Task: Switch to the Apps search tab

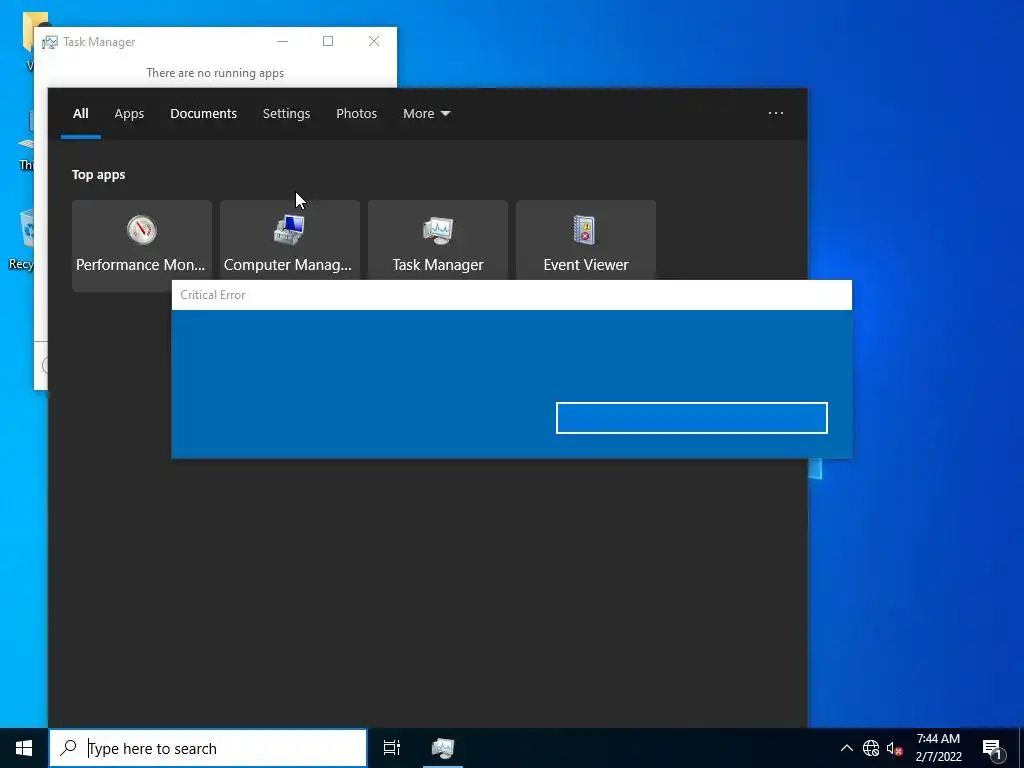Action: pyautogui.click(x=129, y=114)
